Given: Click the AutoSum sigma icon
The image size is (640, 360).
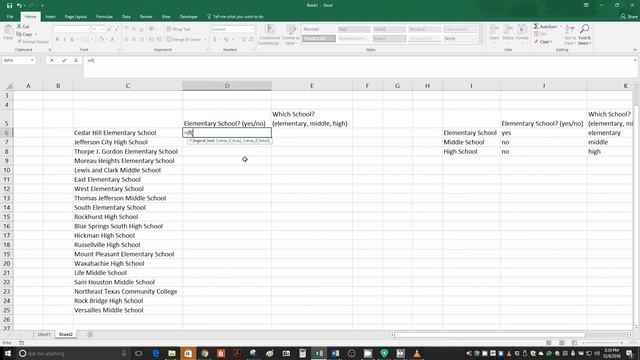Looking at the screenshot, I should click(536, 27).
